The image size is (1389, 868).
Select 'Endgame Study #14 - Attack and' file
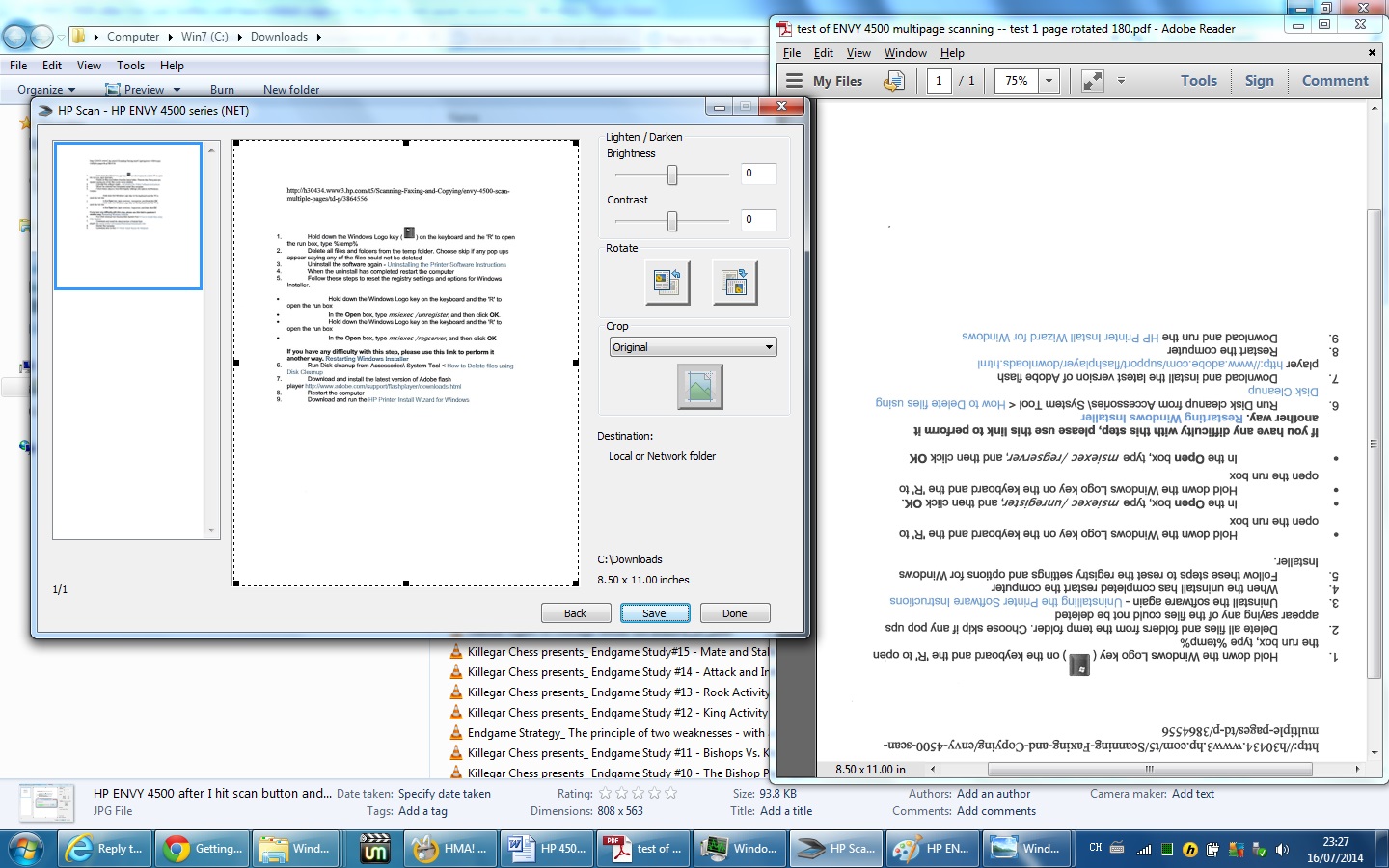(x=619, y=672)
